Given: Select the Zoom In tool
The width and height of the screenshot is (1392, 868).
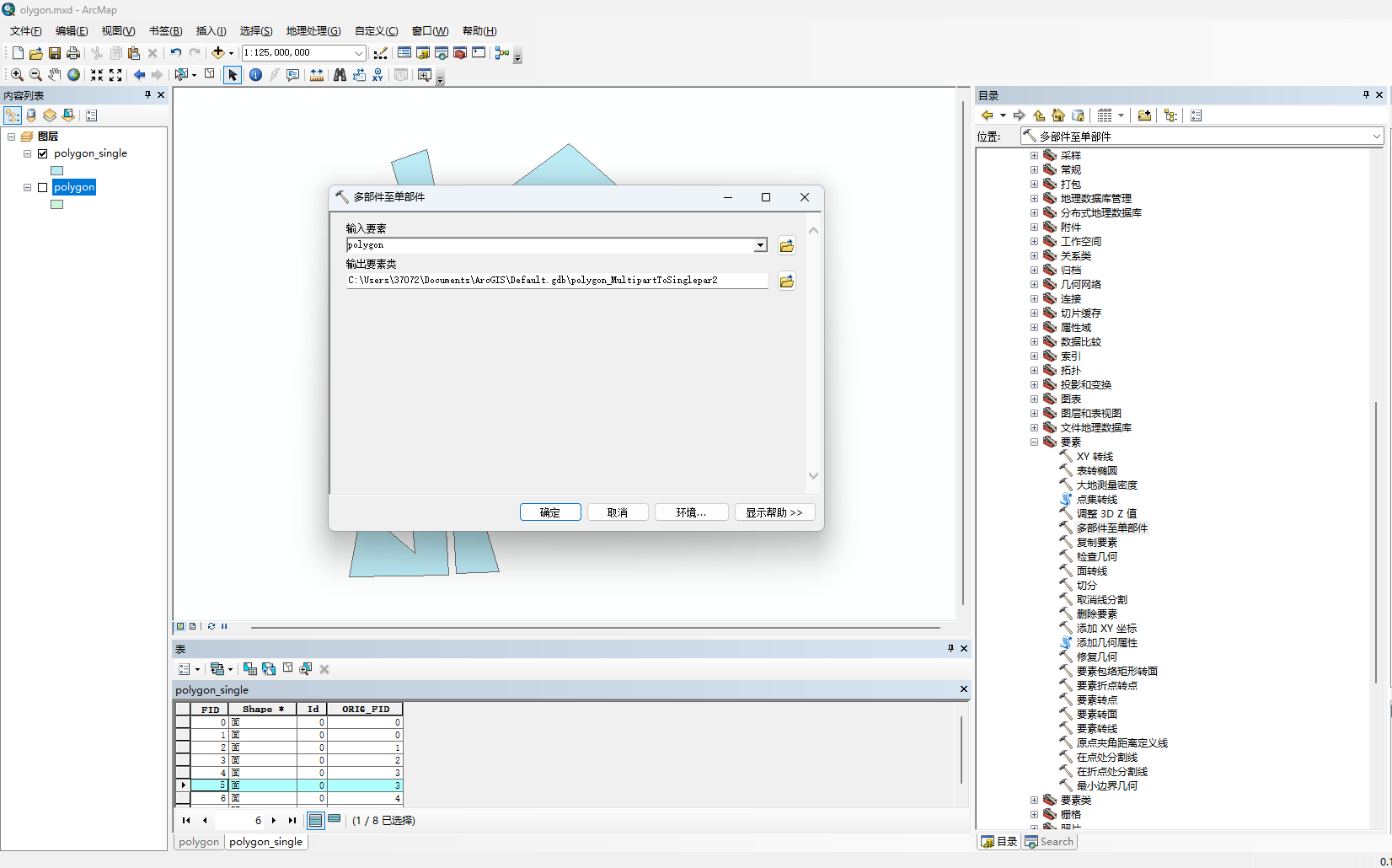Looking at the screenshot, I should tap(17, 75).
